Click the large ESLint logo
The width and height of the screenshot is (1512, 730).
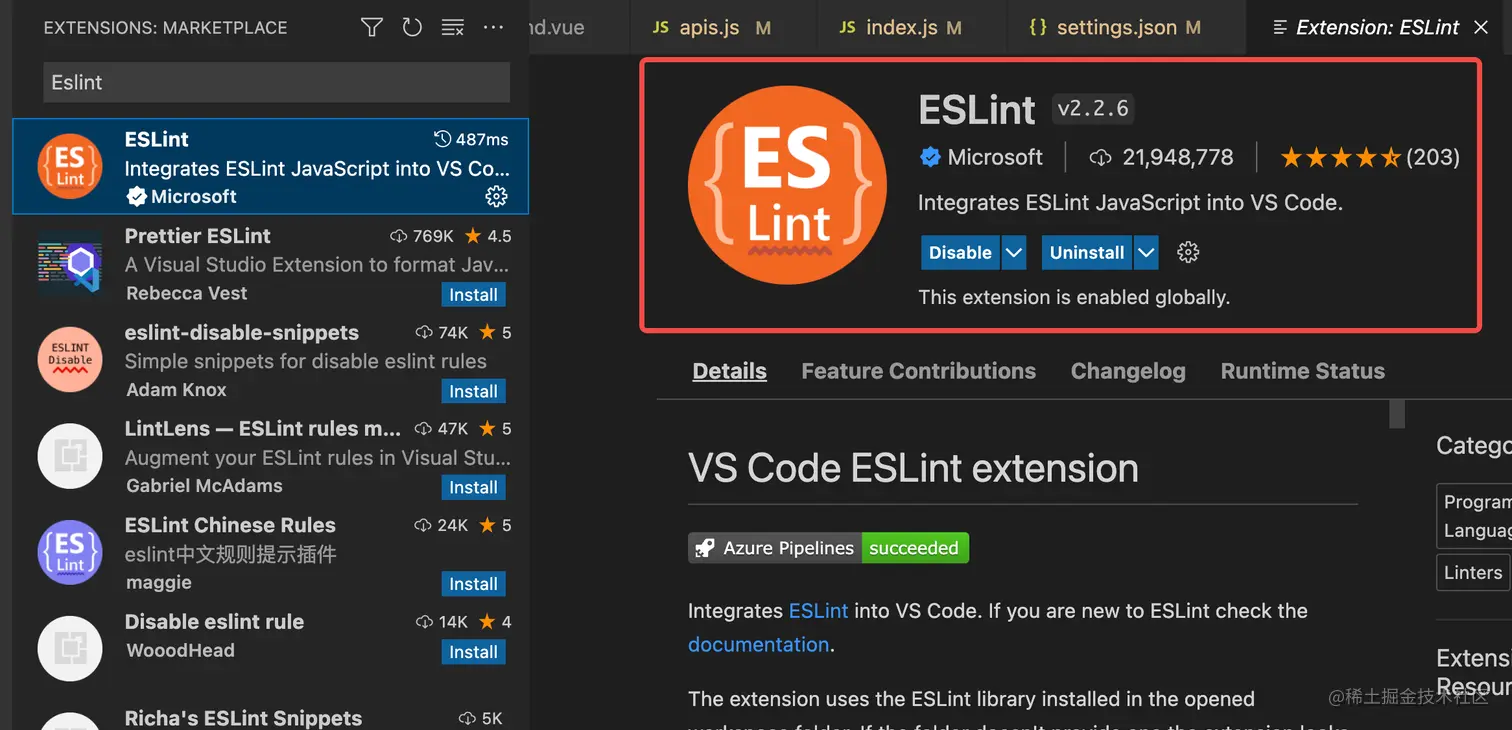(x=787, y=185)
